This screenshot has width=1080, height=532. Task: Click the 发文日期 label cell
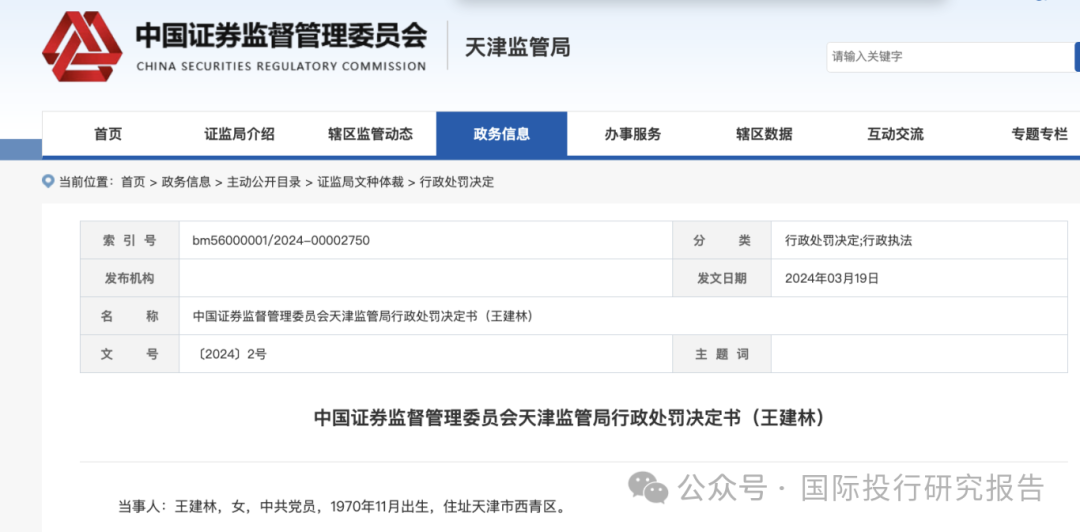point(722,278)
